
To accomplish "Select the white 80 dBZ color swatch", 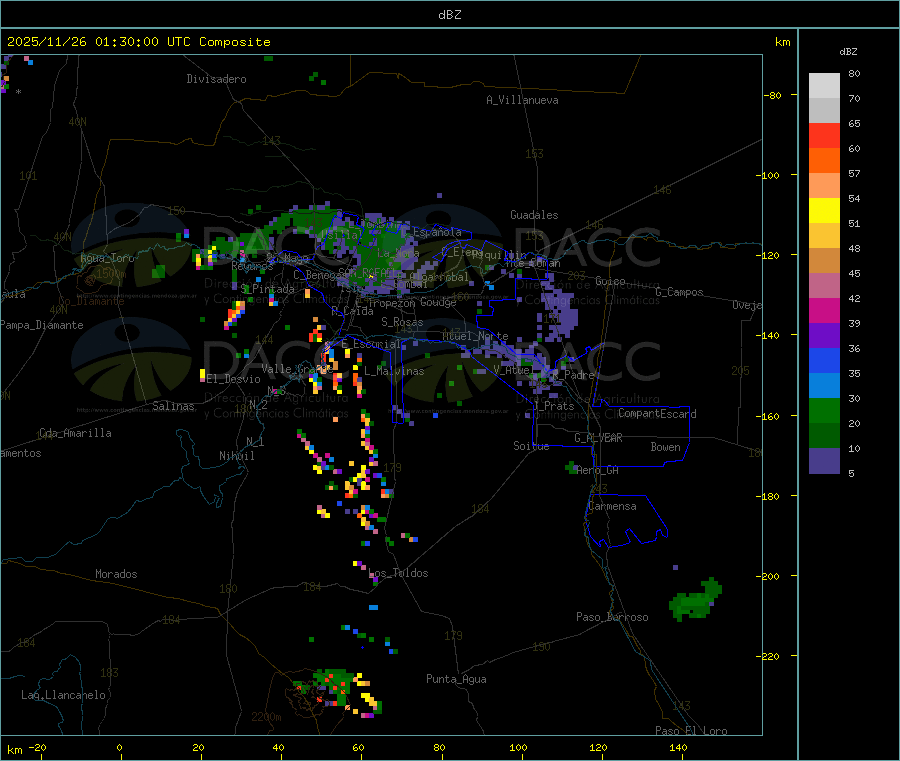I will (824, 86).
